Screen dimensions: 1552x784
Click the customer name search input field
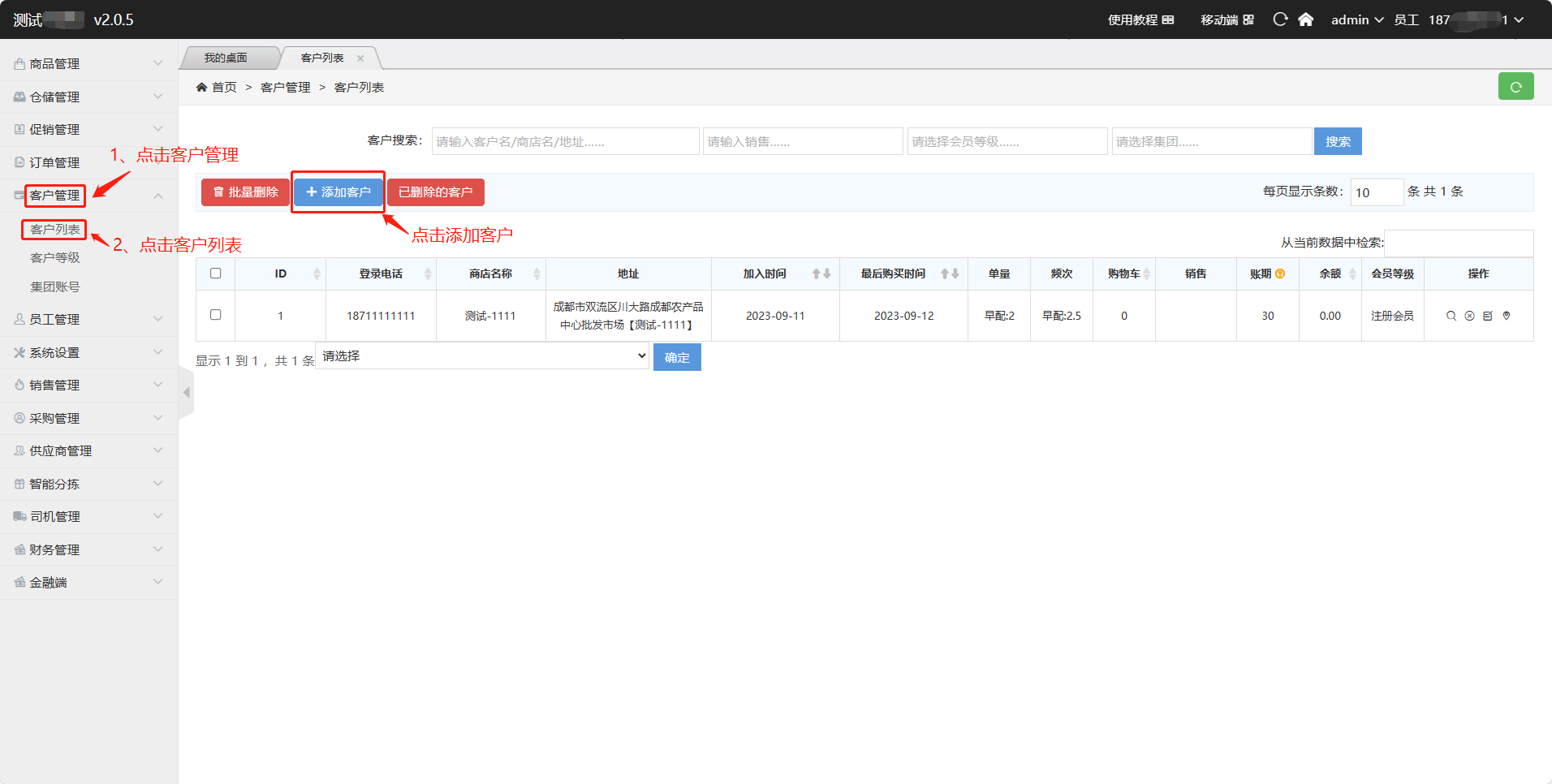(565, 141)
